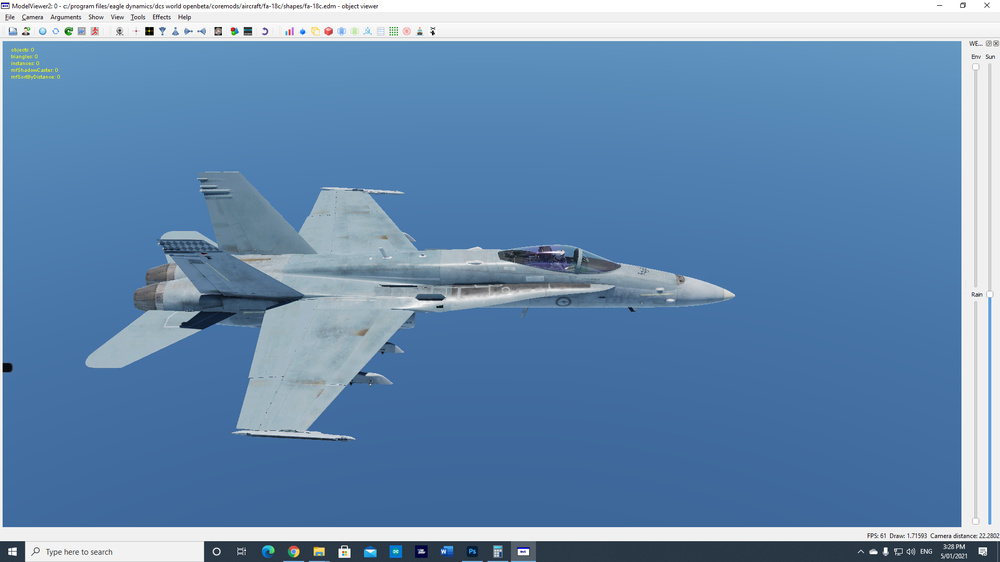Open Photoshop from the taskbar
The image size is (1000, 562).
472,552
